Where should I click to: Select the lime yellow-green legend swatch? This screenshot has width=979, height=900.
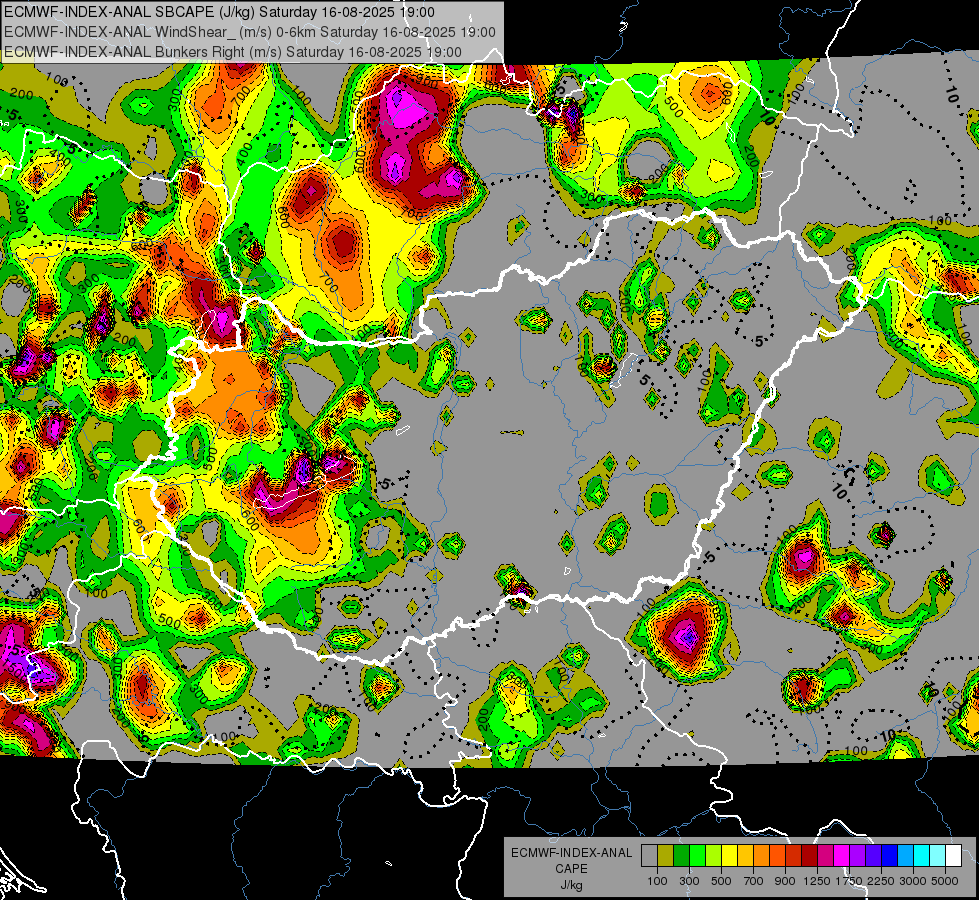click(713, 855)
